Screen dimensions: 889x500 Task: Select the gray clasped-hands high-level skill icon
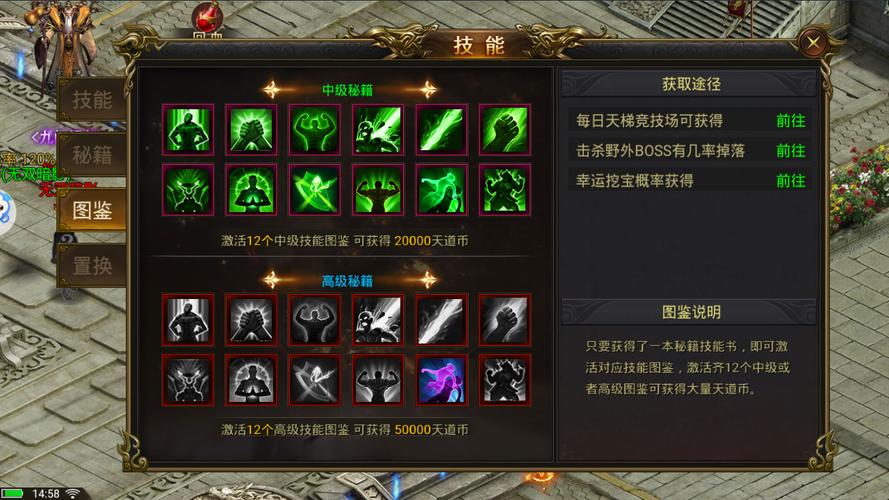point(251,320)
